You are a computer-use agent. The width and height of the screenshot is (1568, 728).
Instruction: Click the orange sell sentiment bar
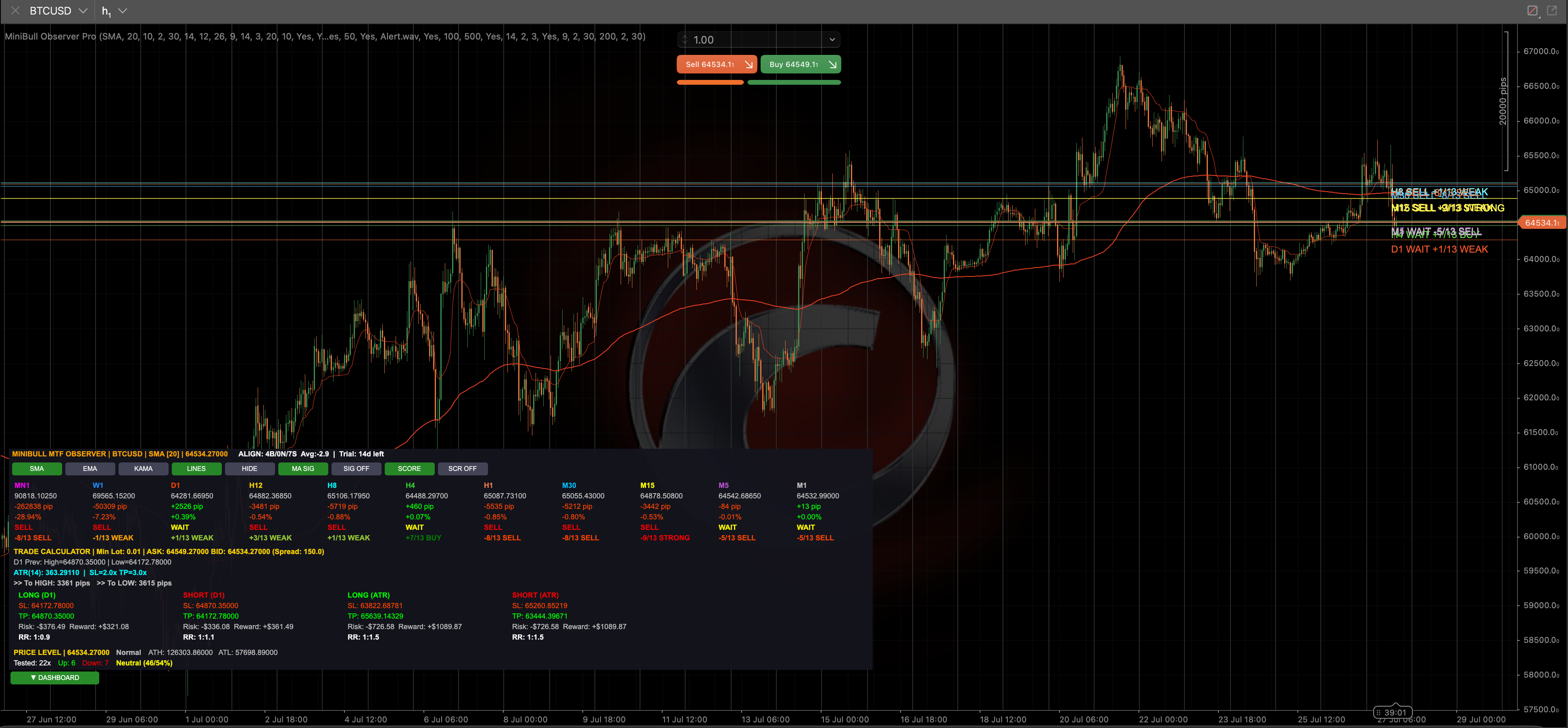coord(710,82)
